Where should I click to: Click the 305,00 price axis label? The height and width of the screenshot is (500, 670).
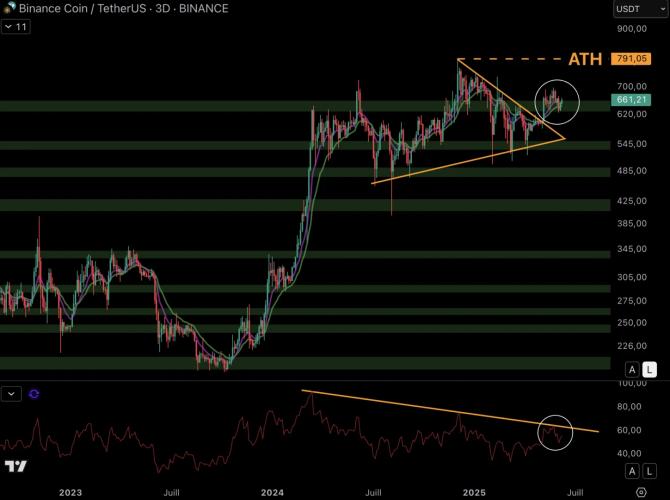[632, 277]
